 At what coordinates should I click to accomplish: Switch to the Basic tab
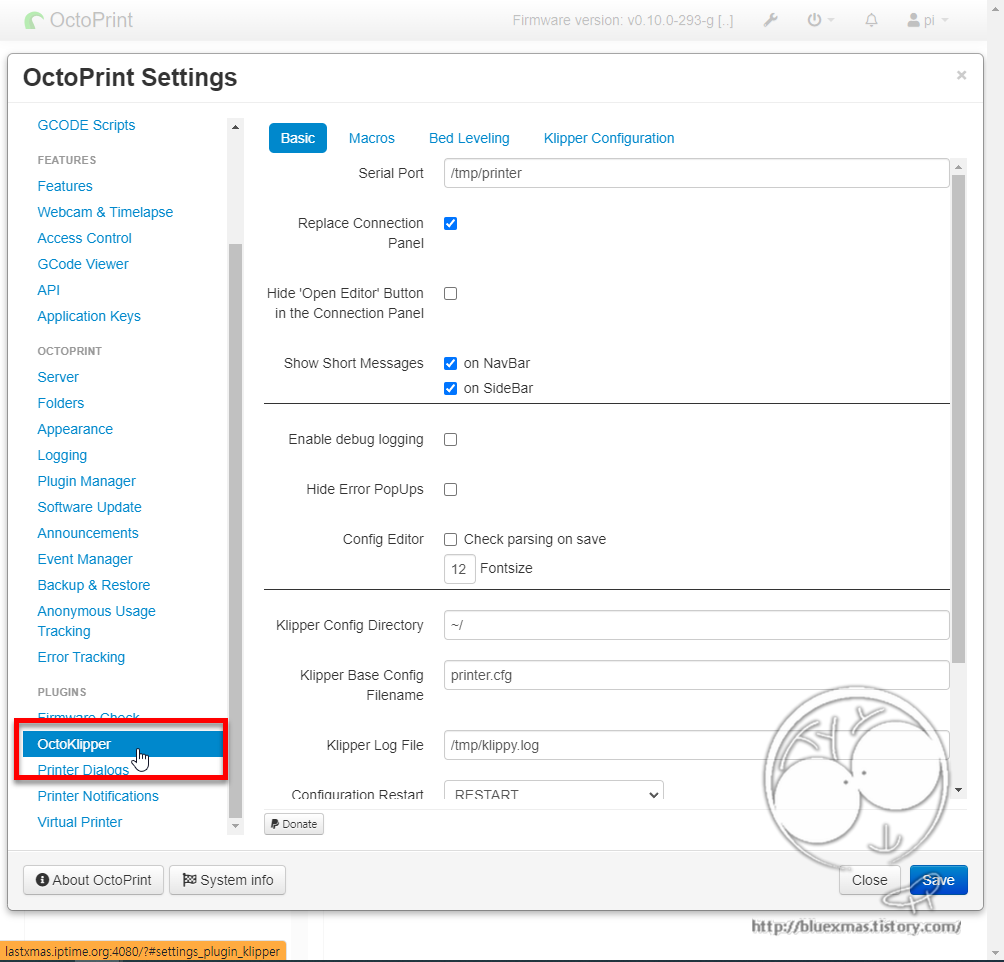point(298,138)
